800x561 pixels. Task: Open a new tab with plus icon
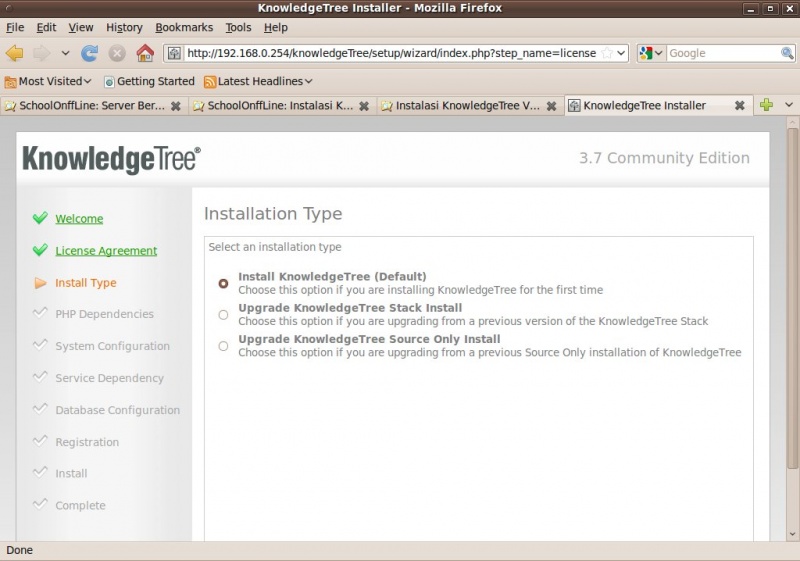(x=766, y=105)
